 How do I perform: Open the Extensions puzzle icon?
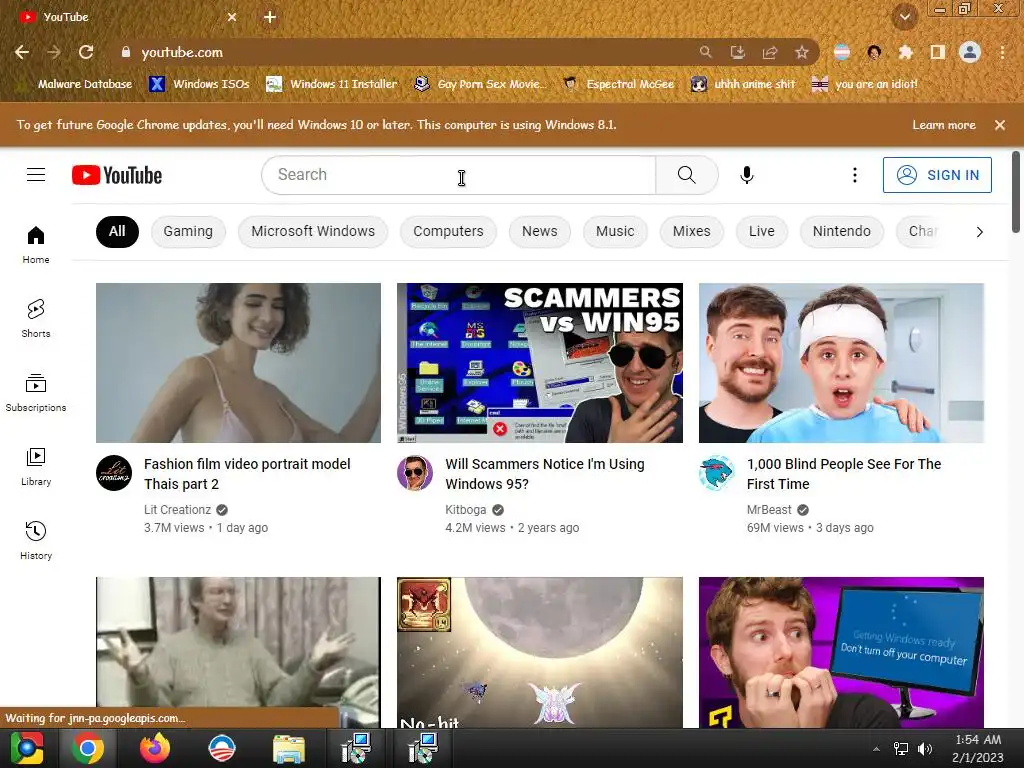click(906, 52)
